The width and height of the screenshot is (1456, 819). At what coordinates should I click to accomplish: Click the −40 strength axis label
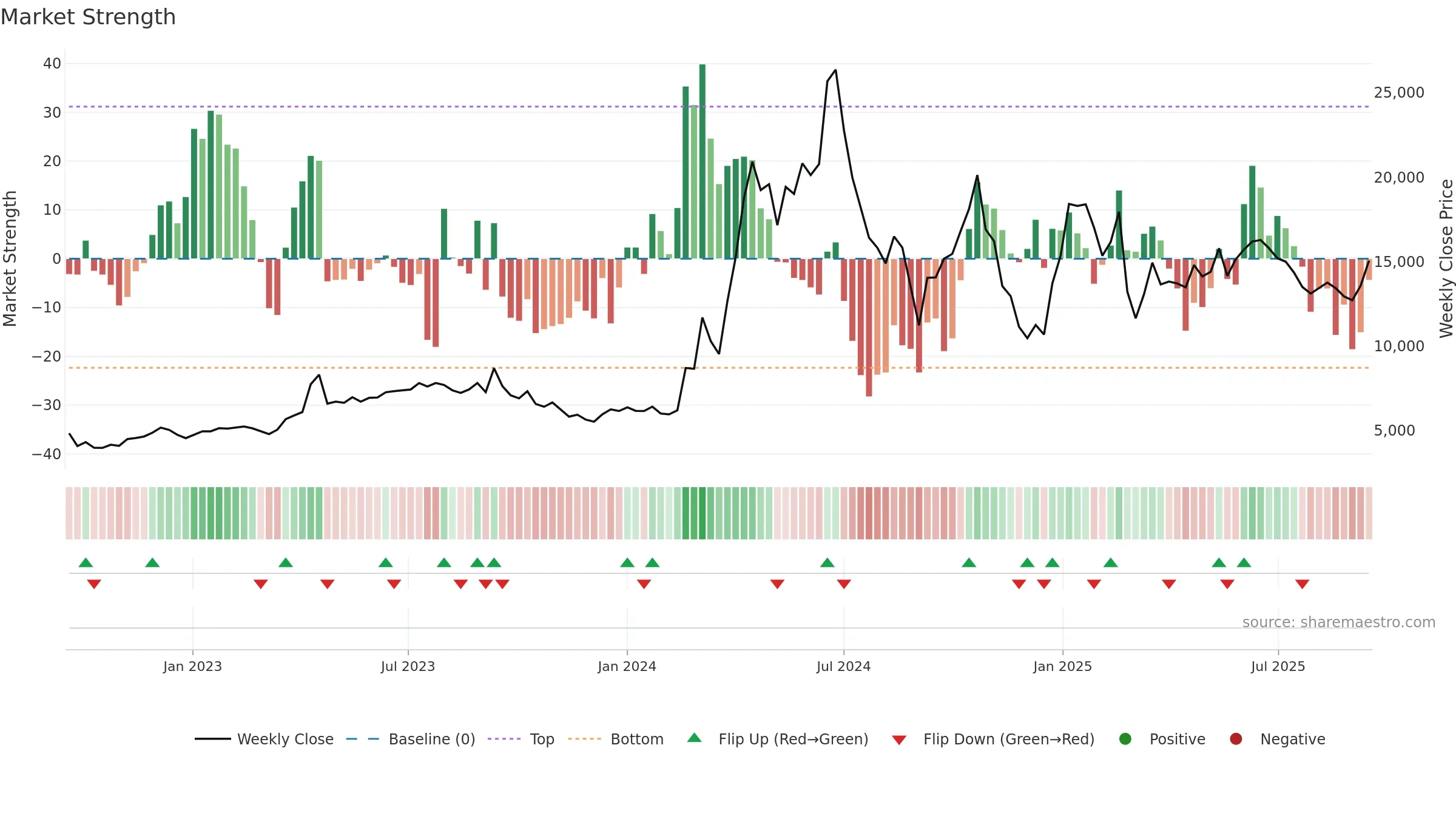coord(47,454)
